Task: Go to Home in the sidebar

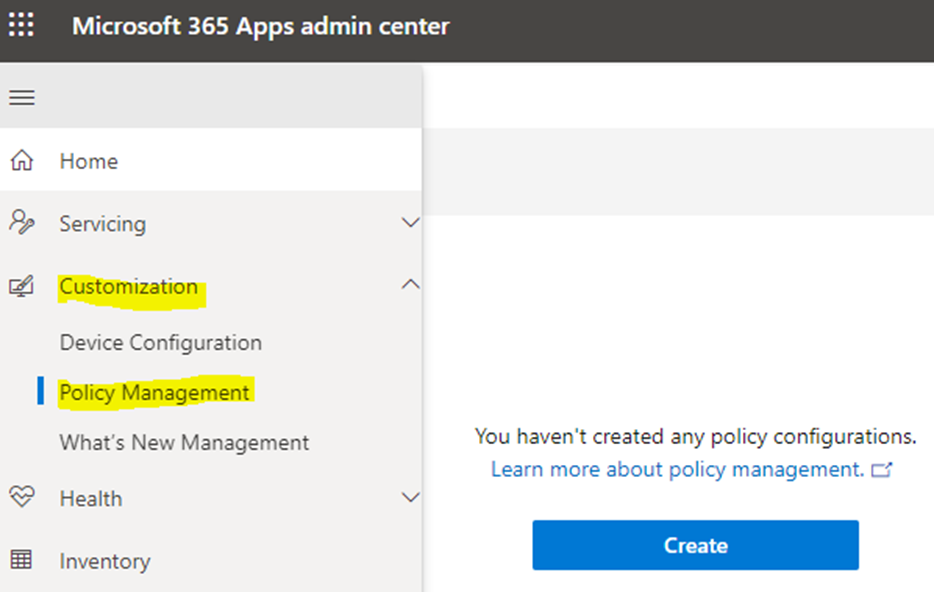Action: pyautogui.click(x=88, y=161)
